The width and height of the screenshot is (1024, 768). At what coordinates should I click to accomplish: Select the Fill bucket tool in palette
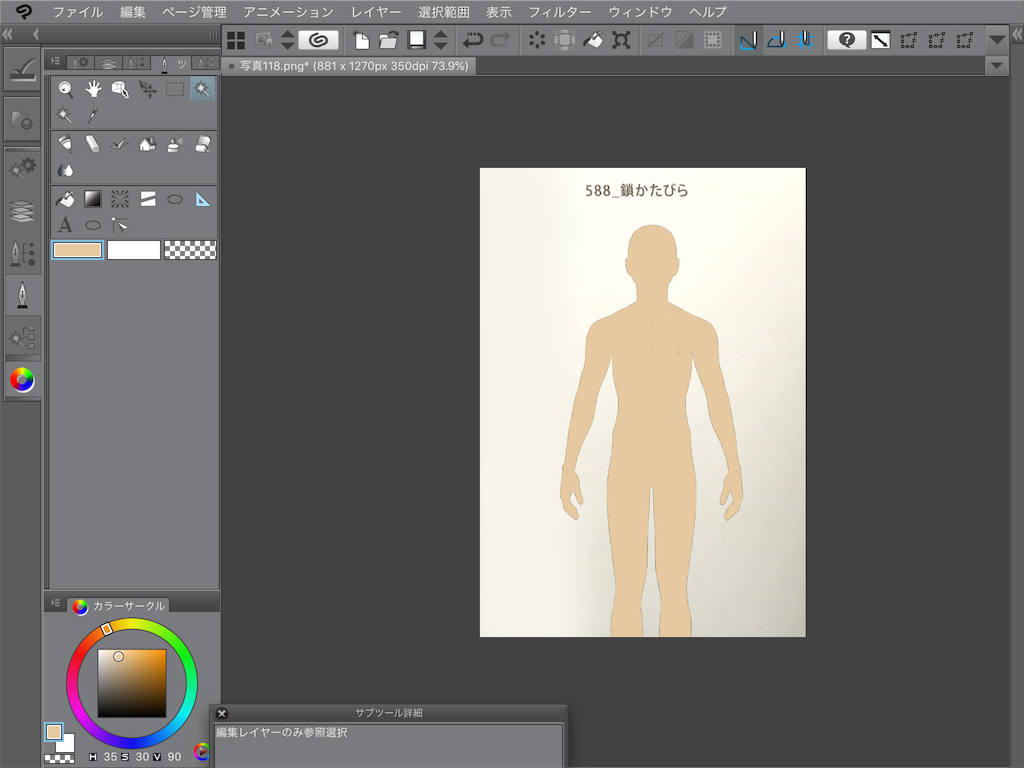coord(65,199)
